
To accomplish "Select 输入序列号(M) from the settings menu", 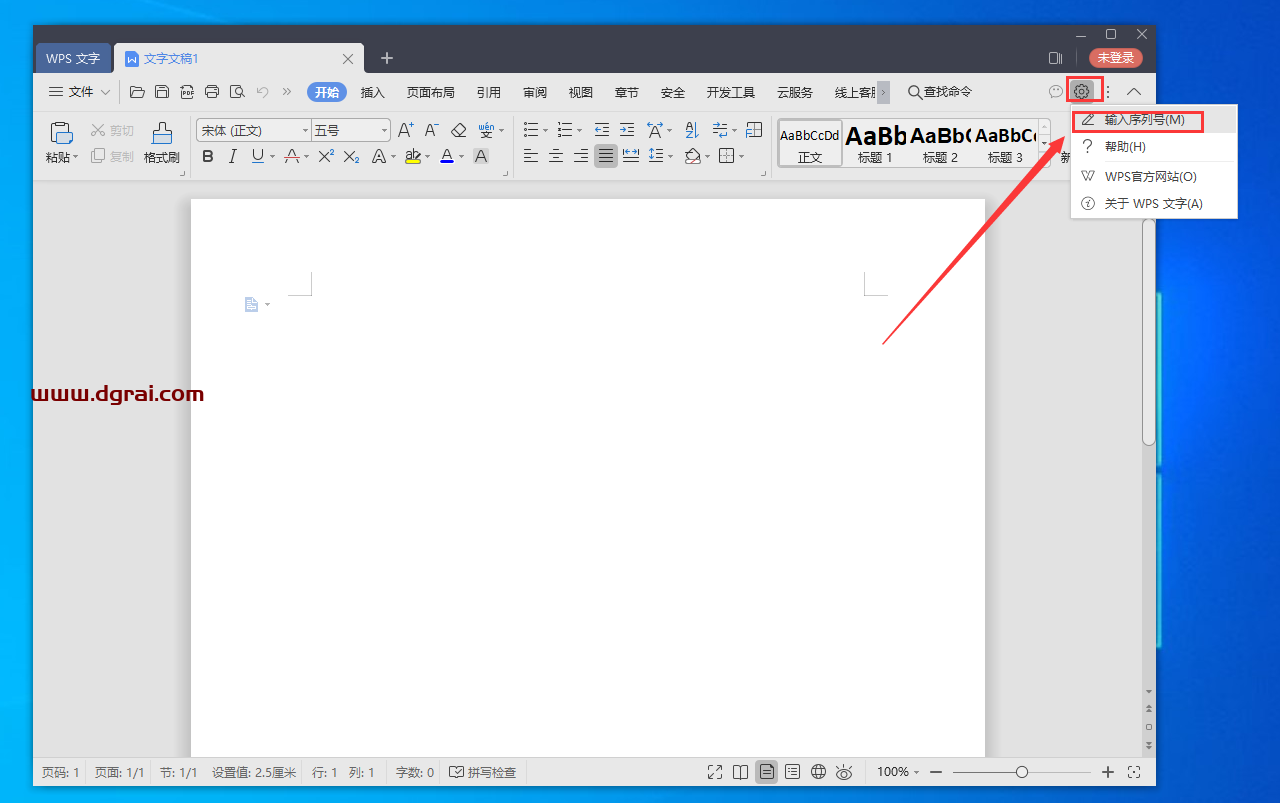I will click(x=1144, y=120).
